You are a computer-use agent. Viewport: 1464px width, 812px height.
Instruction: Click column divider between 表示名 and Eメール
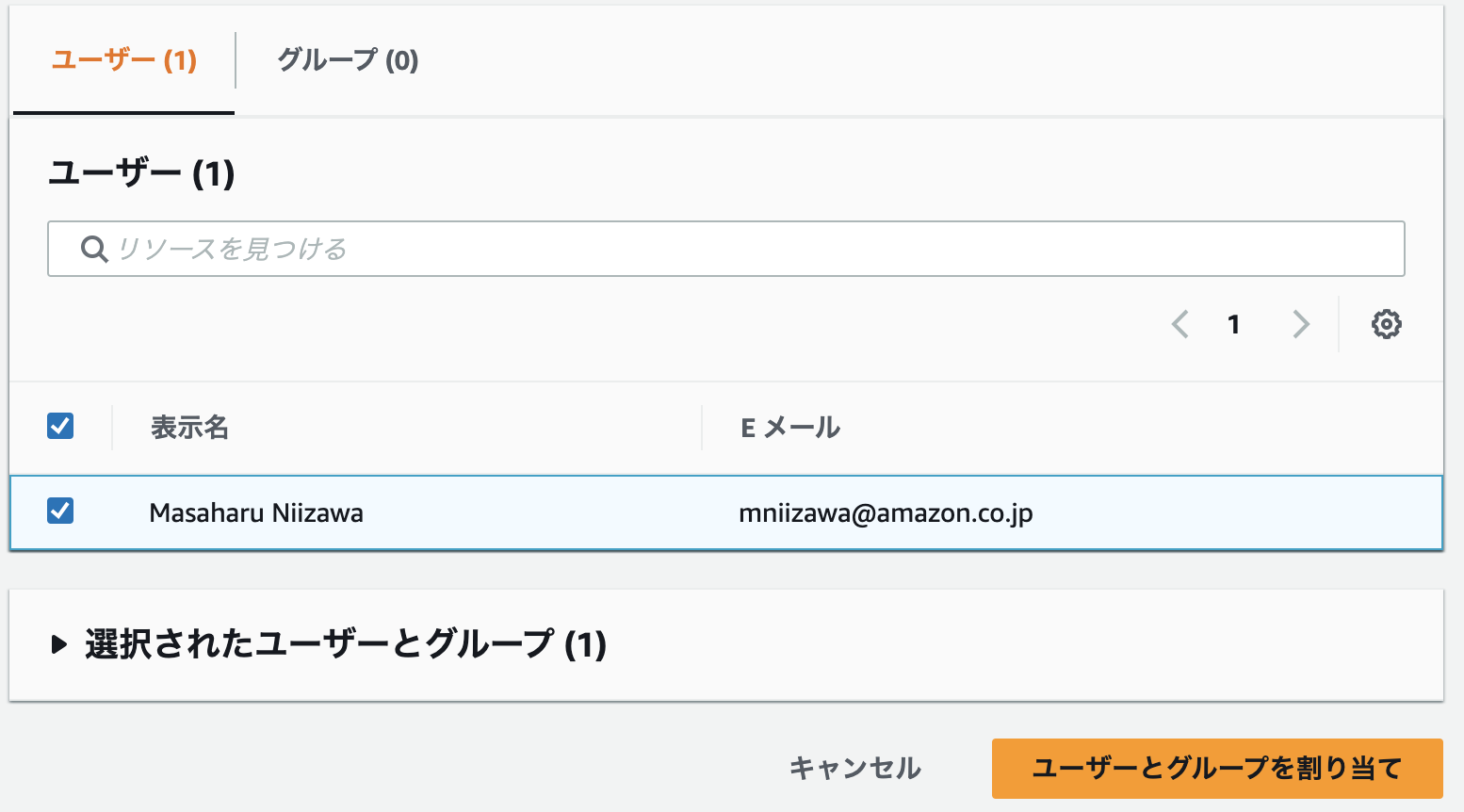pos(702,428)
